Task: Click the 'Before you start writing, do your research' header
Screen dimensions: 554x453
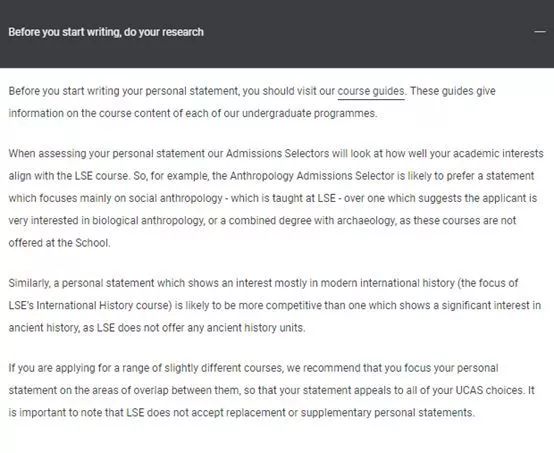Action: pyautogui.click(x=106, y=32)
